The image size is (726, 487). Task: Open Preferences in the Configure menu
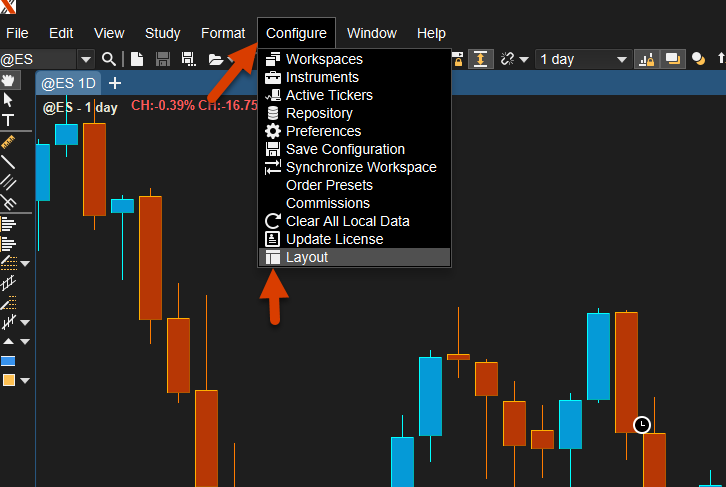click(x=323, y=131)
